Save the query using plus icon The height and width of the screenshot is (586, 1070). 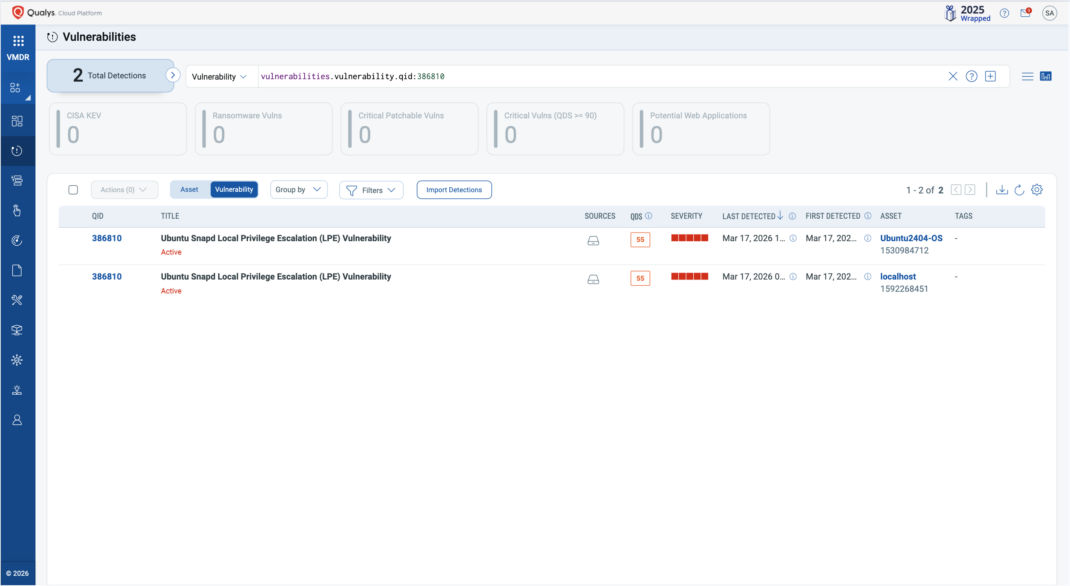coord(990,77)
